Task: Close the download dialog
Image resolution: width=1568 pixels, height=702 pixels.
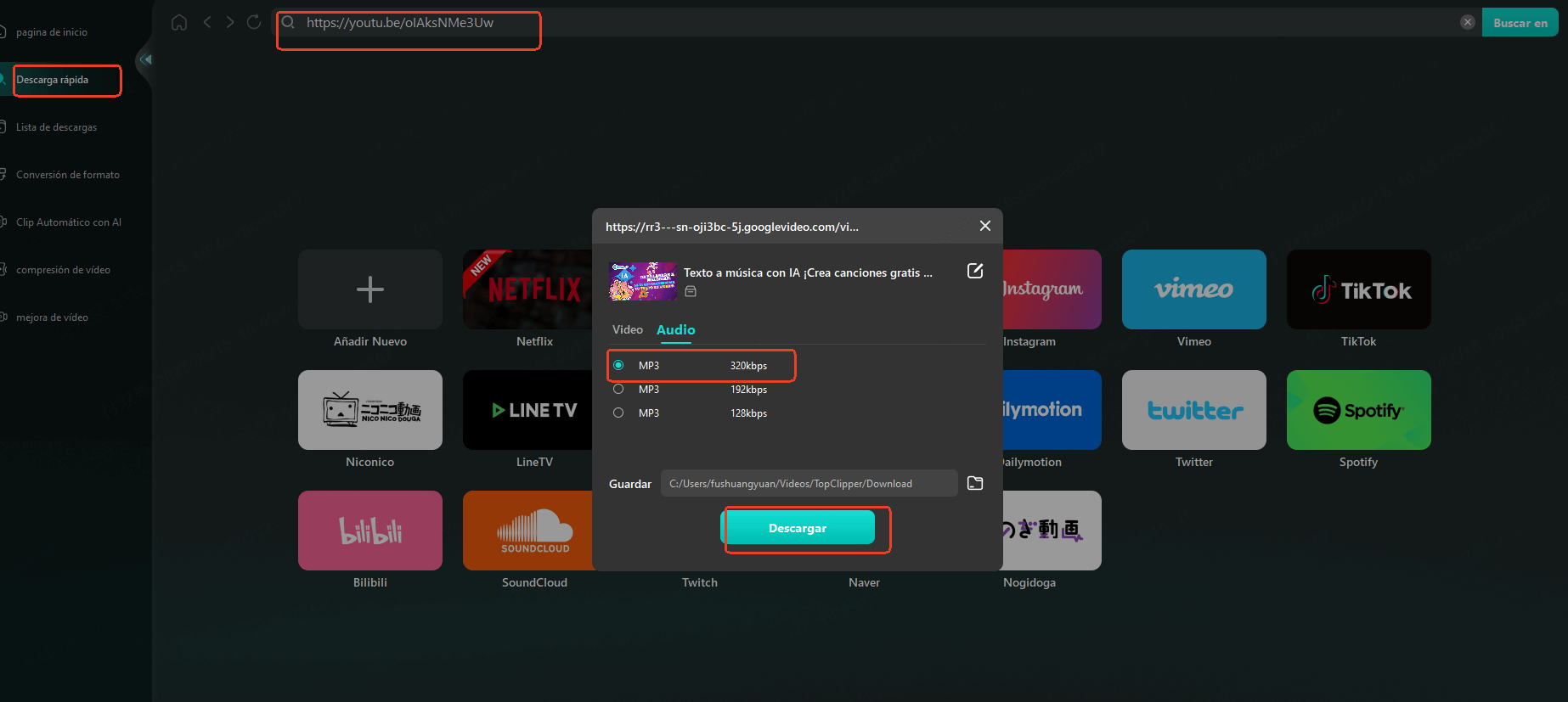Action: [x=984, y=226]
